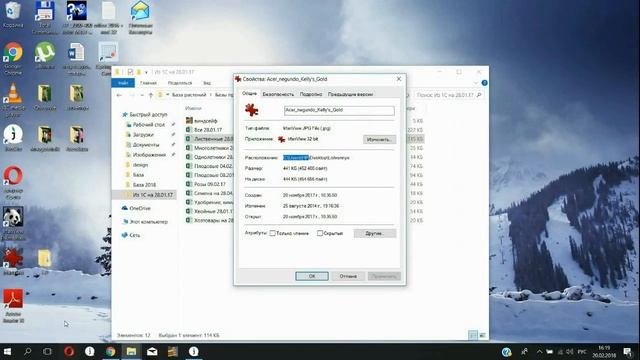Click the Explorer search magnifier icon
Image resolution: width=640 pixels, height=360 pixels.
click(479, 95)
